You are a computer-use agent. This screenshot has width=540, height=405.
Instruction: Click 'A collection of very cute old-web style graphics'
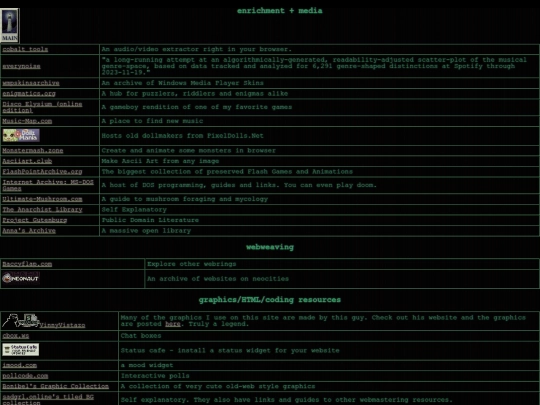point(218,386)
